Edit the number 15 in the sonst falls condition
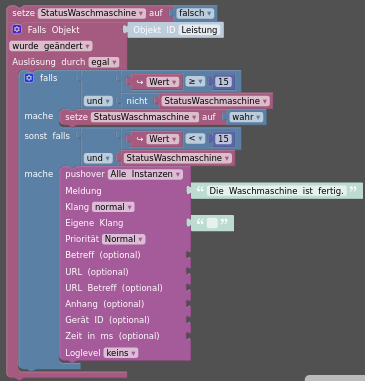The image size is (365, 381). [223, 139]
